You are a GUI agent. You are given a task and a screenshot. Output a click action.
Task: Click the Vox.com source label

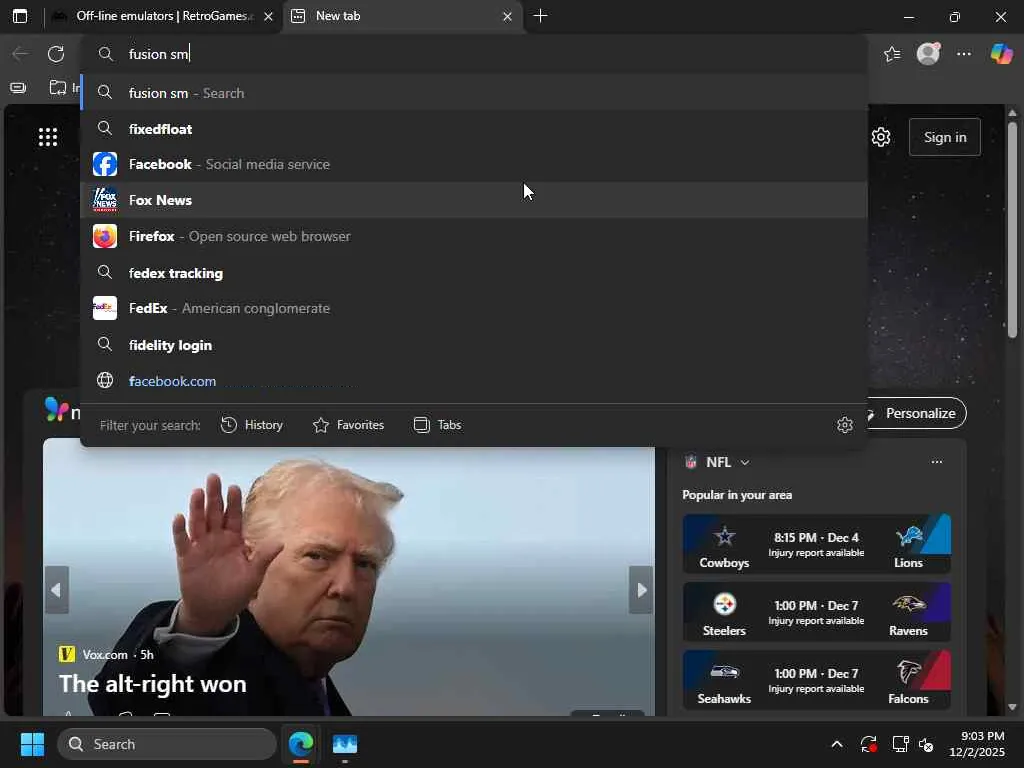[x=105, y=654]
